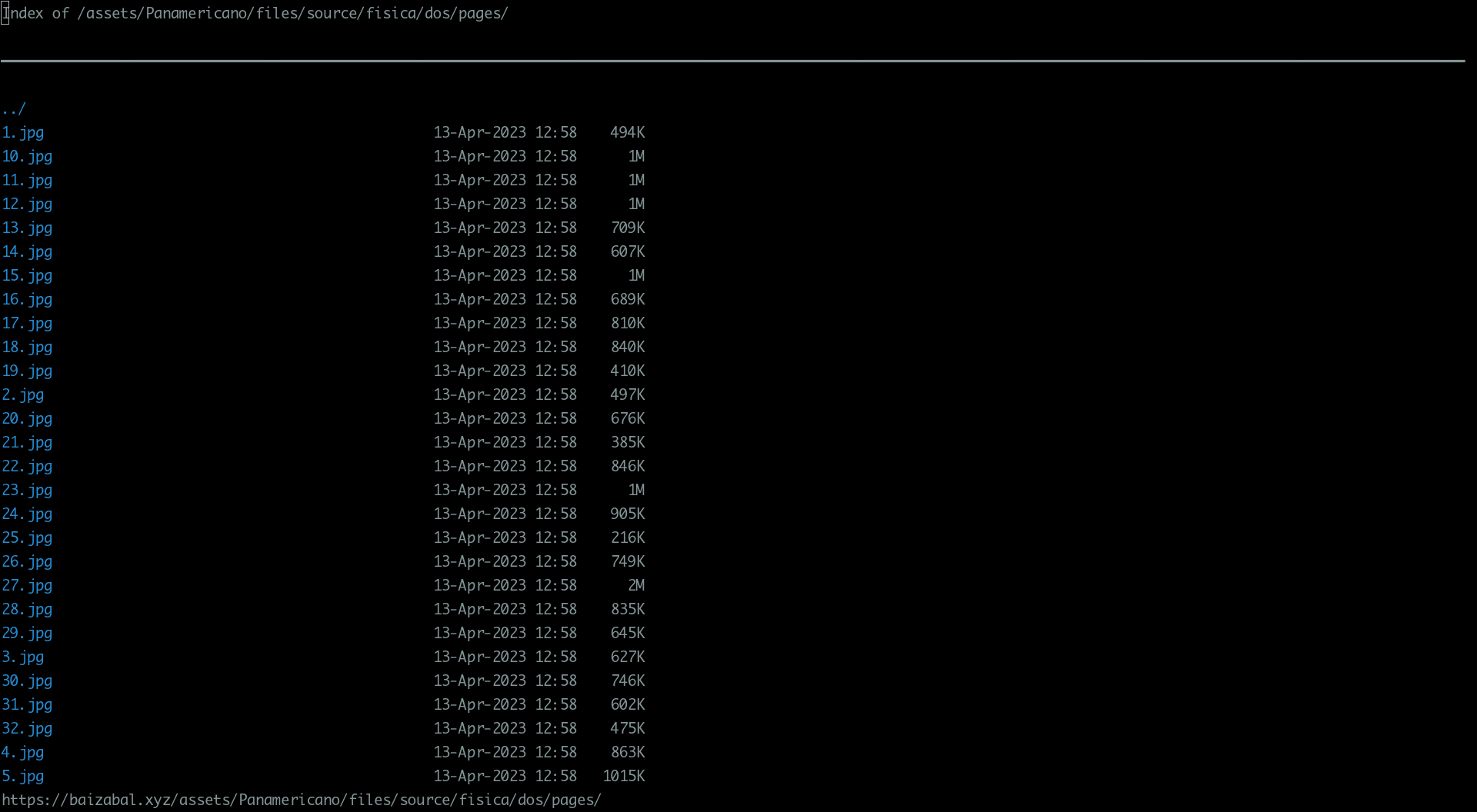1477x812 pixels.
Task: Open the 2.jpg file link
Action: (x=22, y=395)
